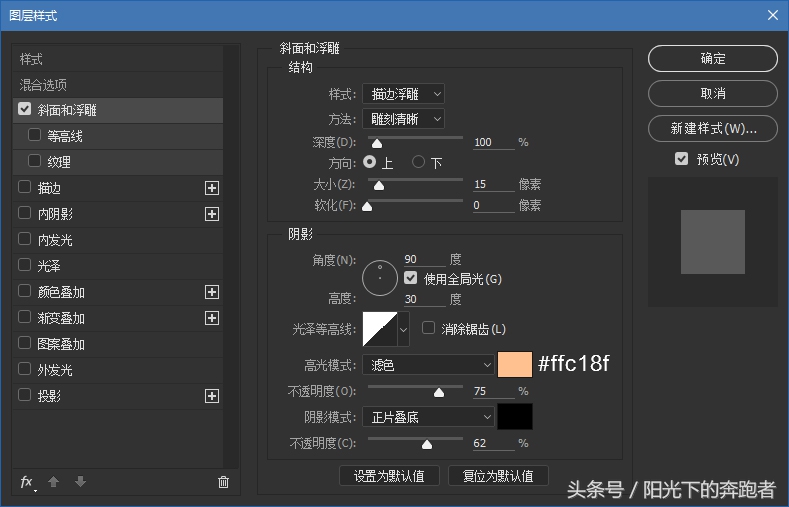Select the 内发光 row label
This screenshot has width=789, height=507.
tap(55, 240)
